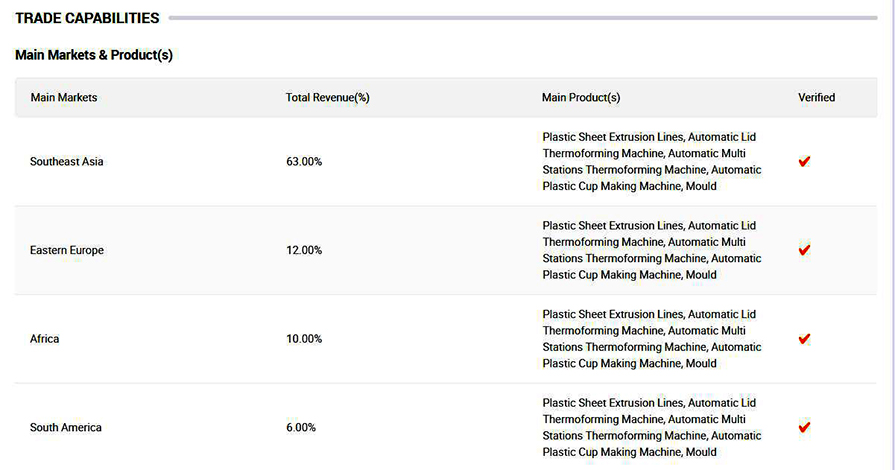Image resolution: width=895 pixels, height=470 pixels.
Task: Select the Total Revenue(%) column header
Action: pos(328,98)
